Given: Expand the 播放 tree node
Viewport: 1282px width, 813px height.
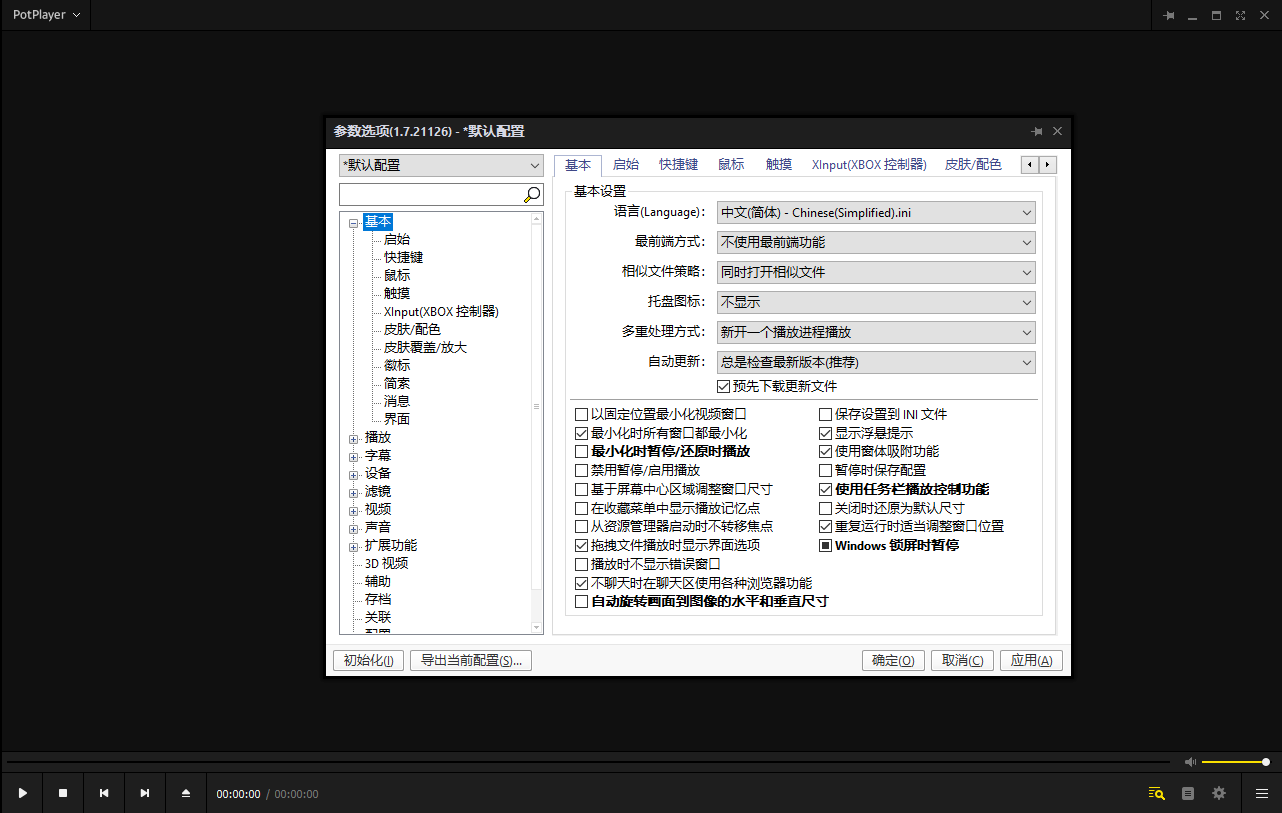Looking at the screenshot, I should [353, 438].
